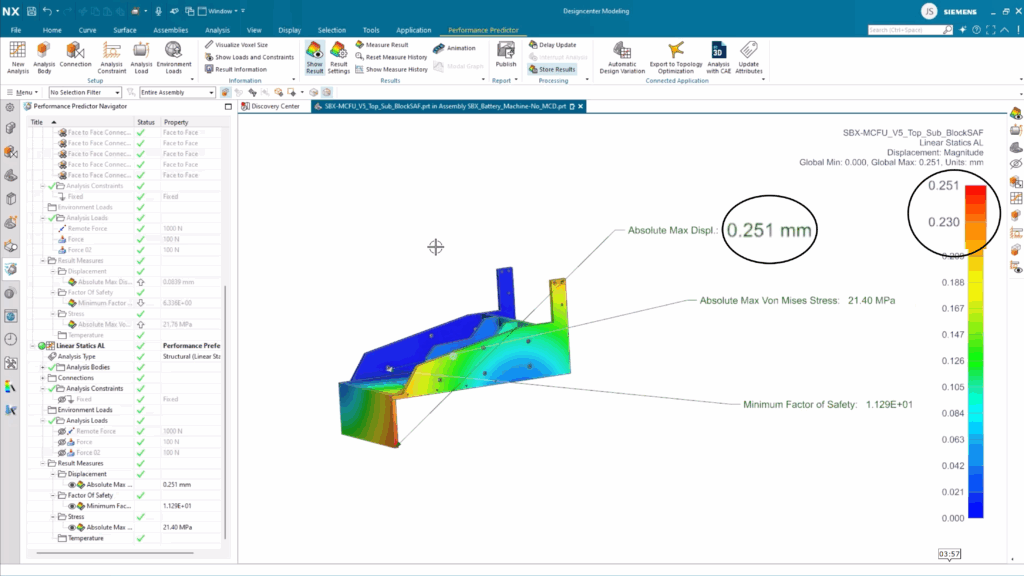The image size is (1024, 576).
Task: Click the red top of the color legend
Action: [x=976, y=192]
